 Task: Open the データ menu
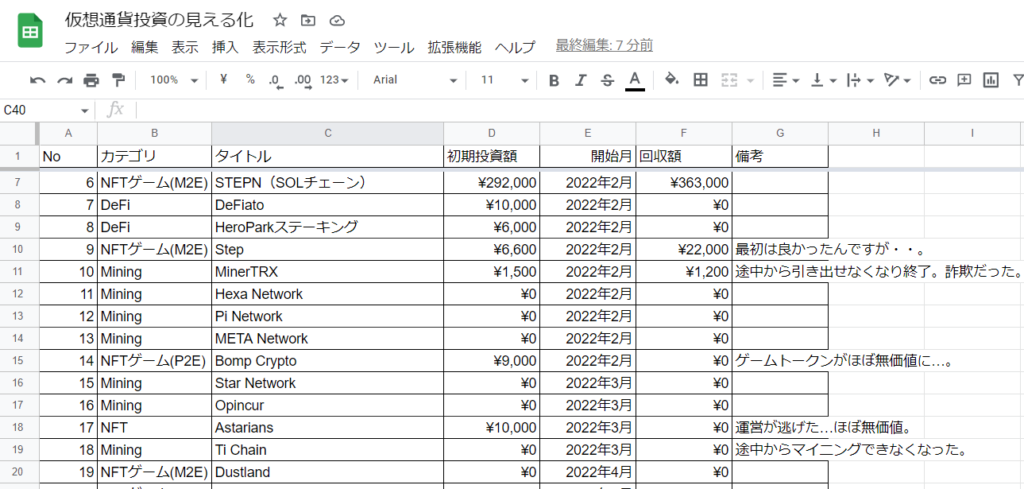click(x=340, y=48)
